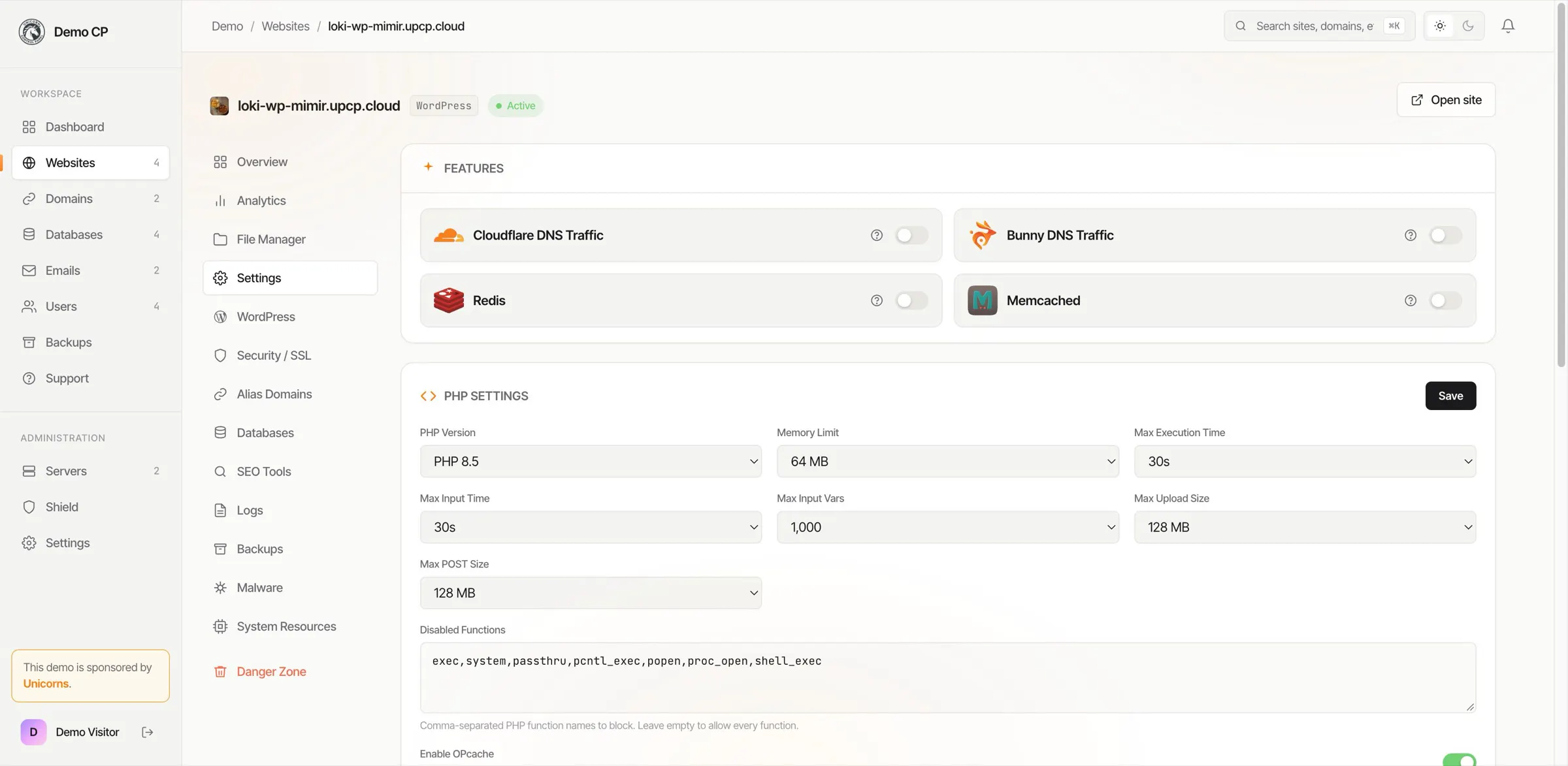Click the site favicon next to loki-wp-mimir.upcp.cloud
This screenshot has width=1568, height=766.
(220, 106)
